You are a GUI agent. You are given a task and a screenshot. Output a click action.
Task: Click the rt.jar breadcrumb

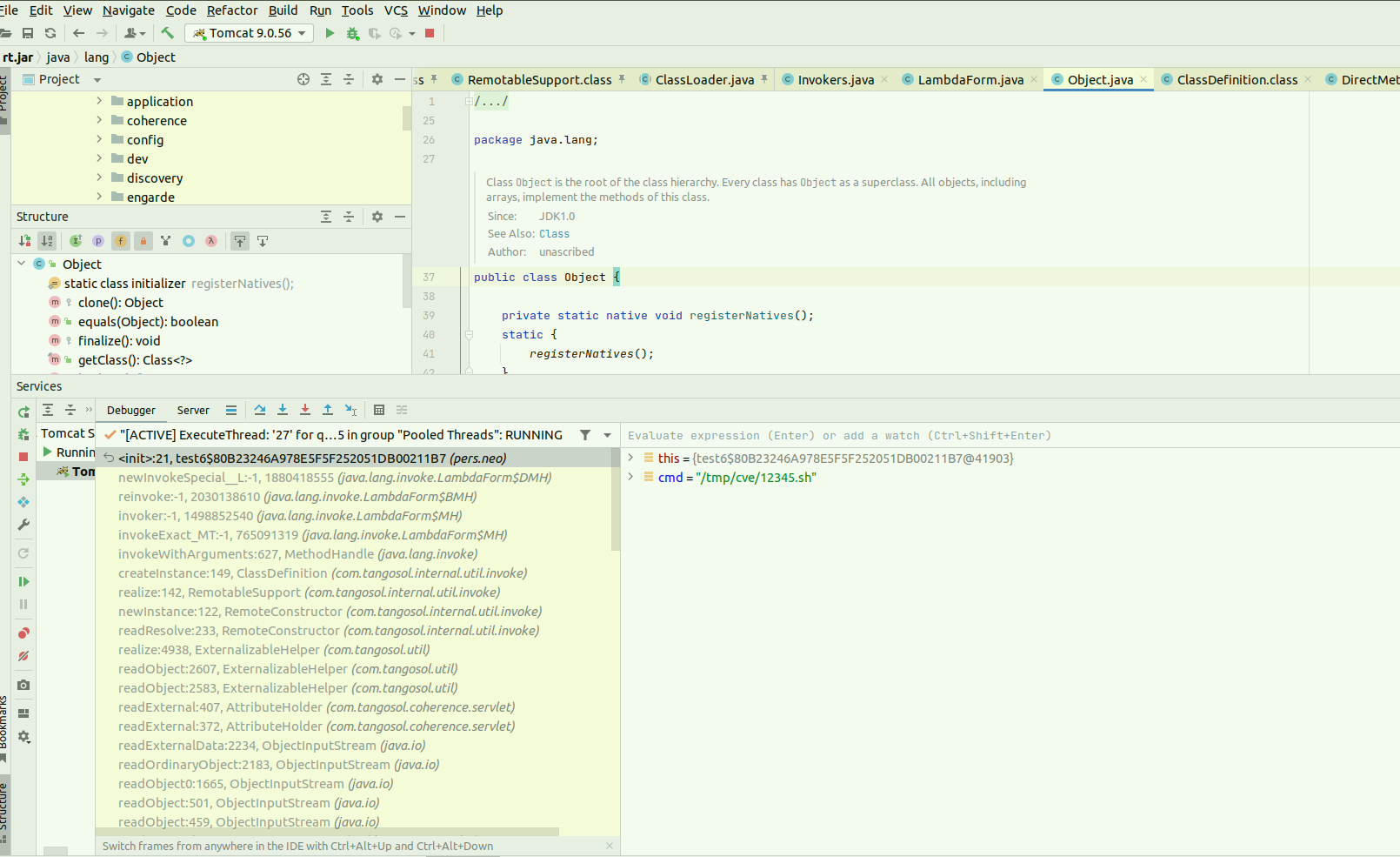pyautogui.click(x=17, y=57)
